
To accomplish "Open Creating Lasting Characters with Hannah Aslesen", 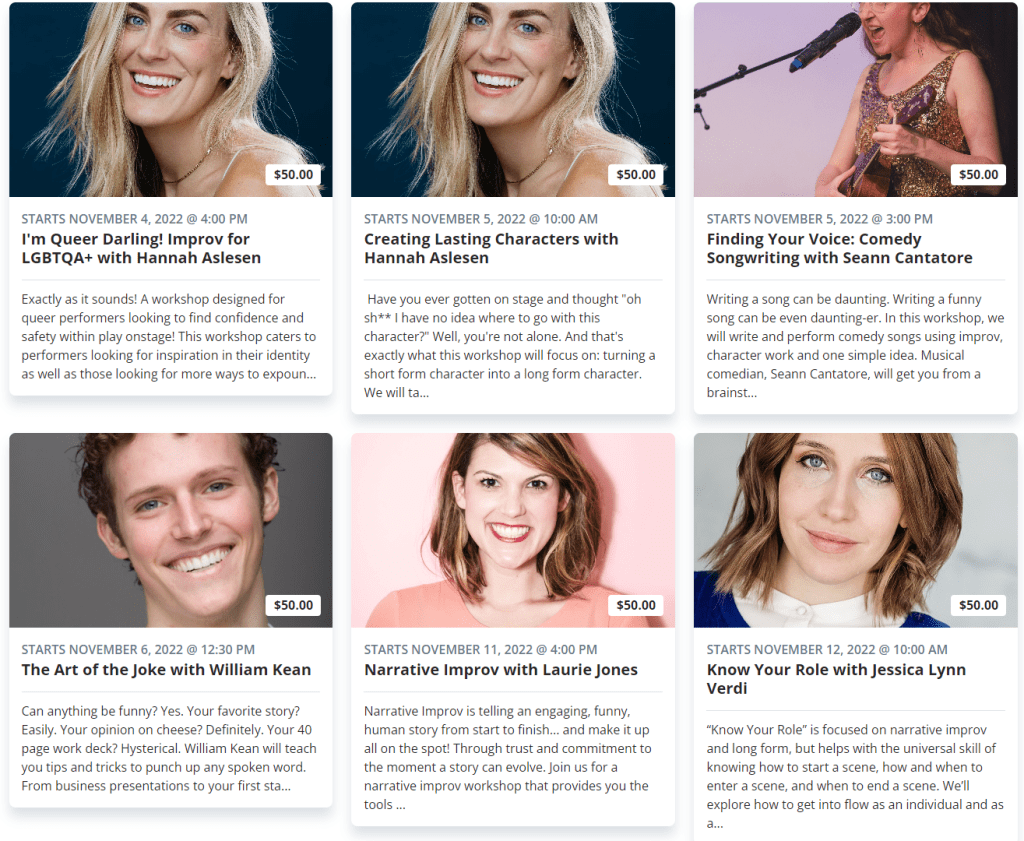I will coord(491,248).
